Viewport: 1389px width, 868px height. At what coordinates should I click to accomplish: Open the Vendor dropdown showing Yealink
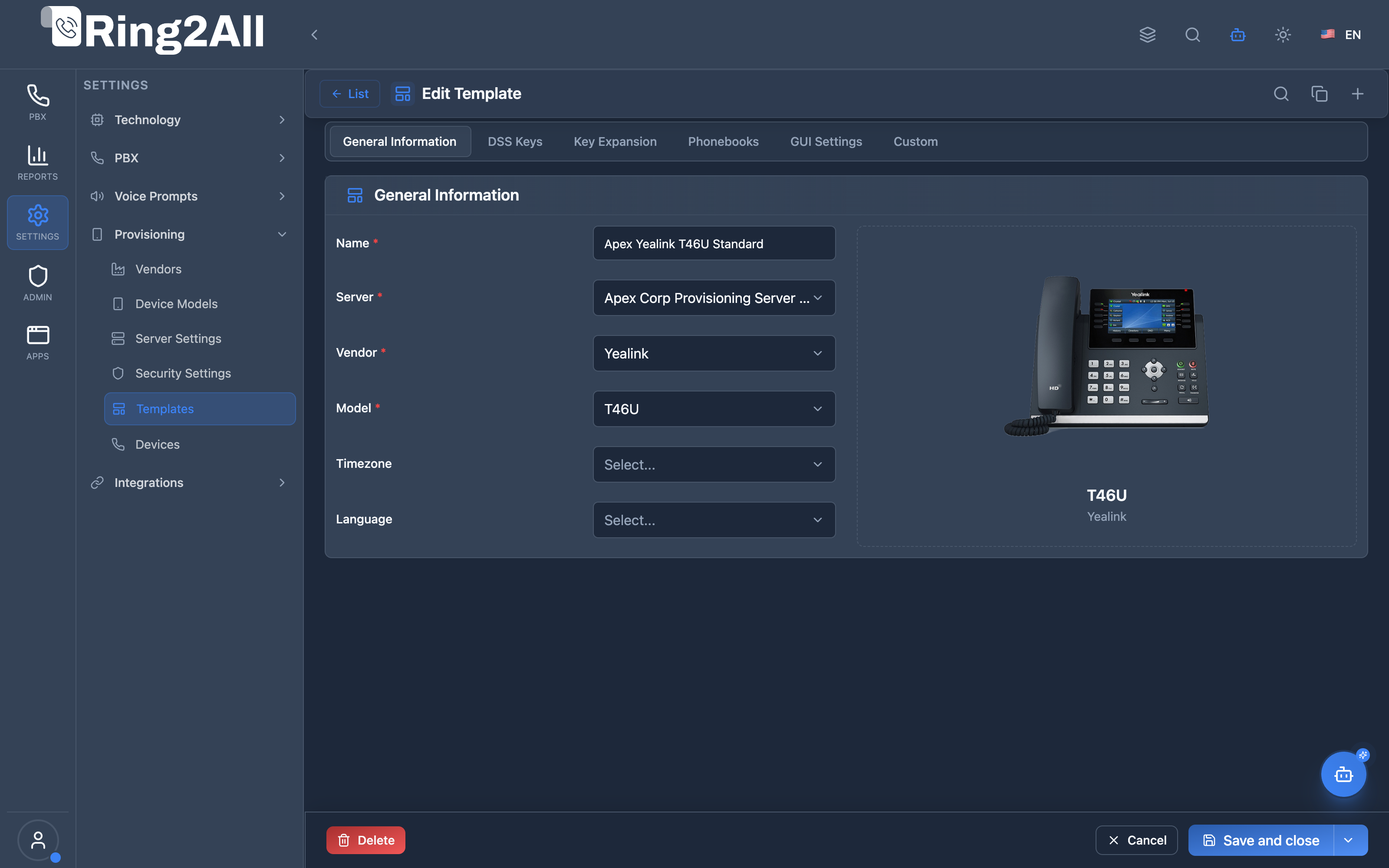pos(714,354)
